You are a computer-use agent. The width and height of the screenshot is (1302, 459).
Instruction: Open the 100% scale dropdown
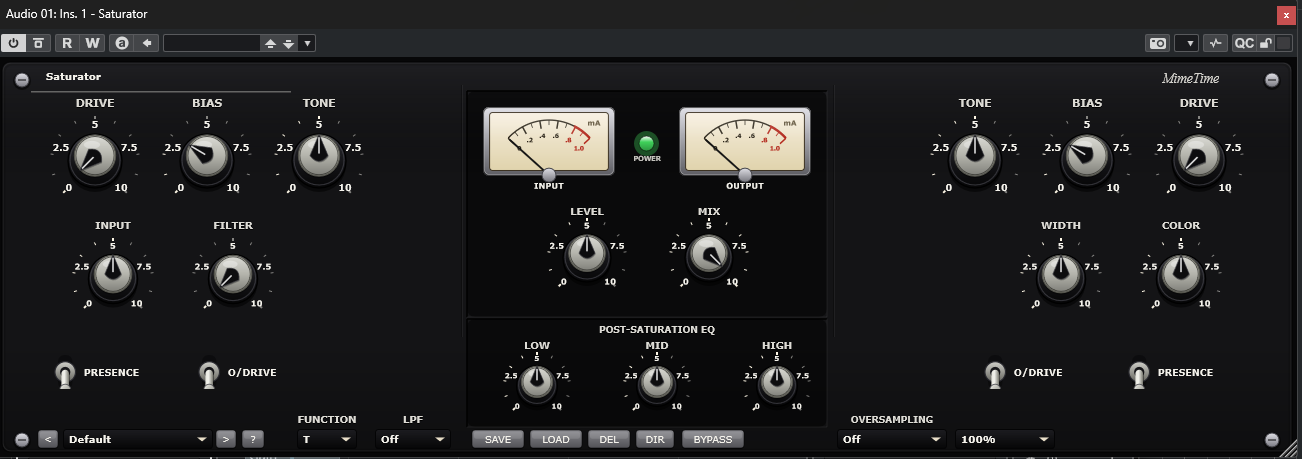(x=1005, y=438)
